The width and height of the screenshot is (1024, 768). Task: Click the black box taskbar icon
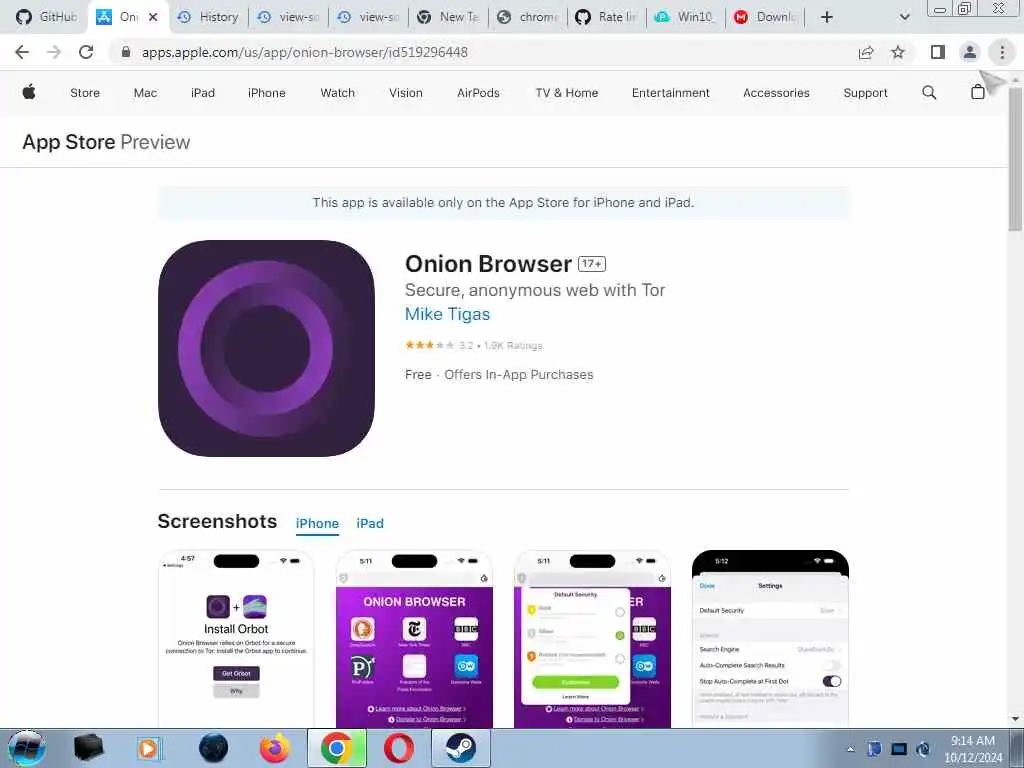[x=89, y=748]
